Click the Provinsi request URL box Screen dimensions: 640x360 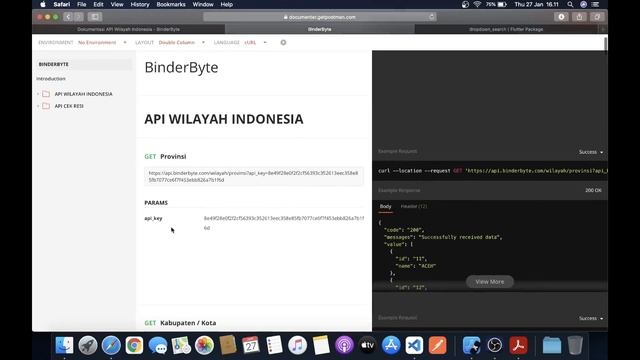[x=253, y=176]
